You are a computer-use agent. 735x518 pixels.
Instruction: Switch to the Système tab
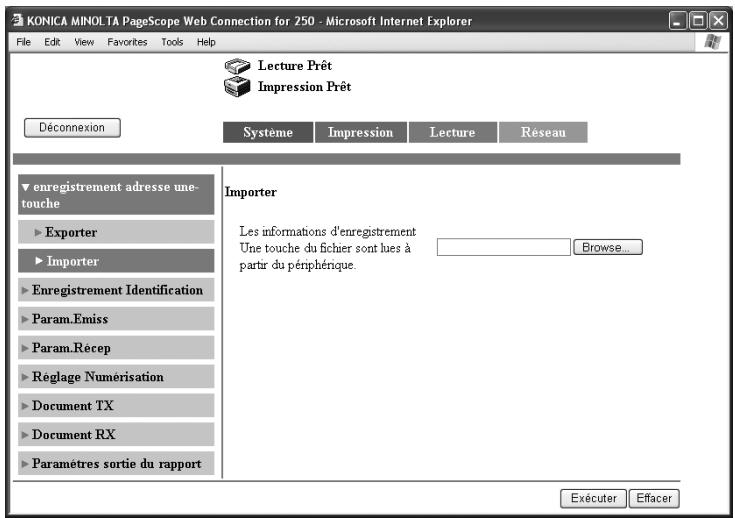tap(268, 132)
